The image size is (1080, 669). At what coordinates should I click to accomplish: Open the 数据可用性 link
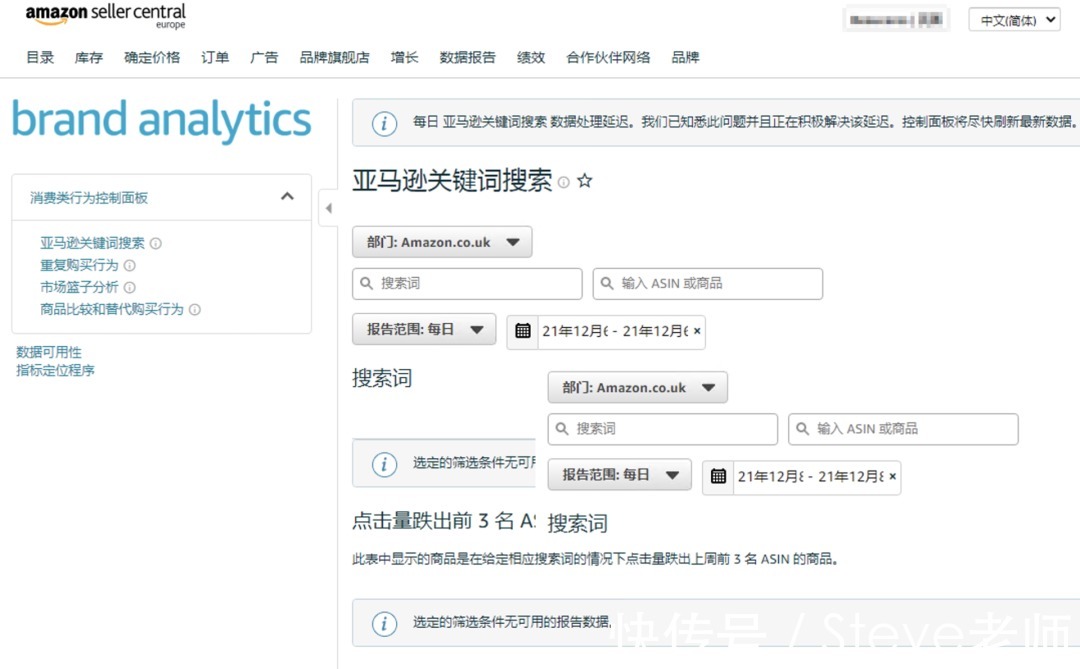[50, 351]
